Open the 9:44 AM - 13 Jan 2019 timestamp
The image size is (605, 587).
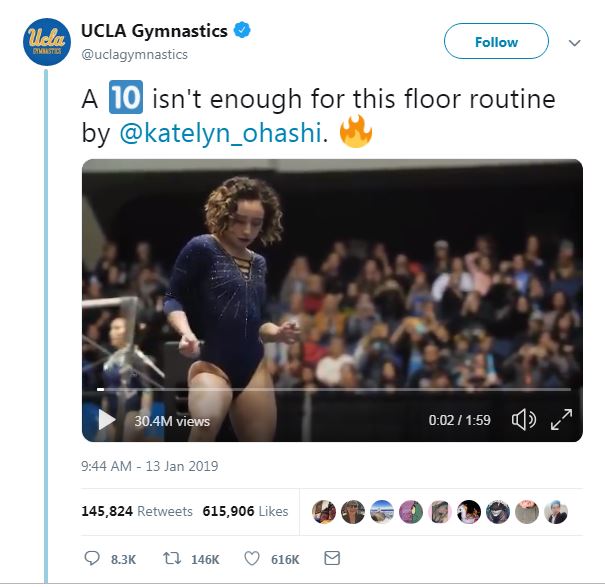click(150, 466)
